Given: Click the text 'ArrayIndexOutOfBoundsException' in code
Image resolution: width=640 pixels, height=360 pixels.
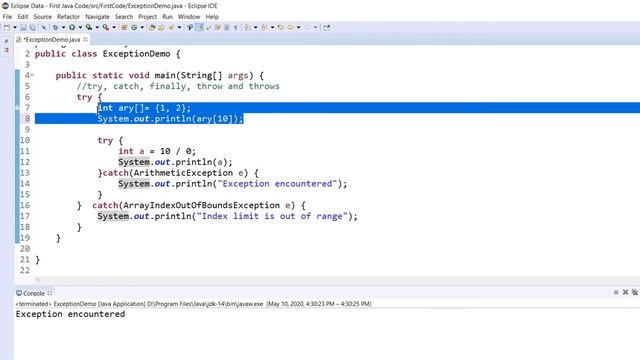Looking at the screenshot, I should [202, 205].
